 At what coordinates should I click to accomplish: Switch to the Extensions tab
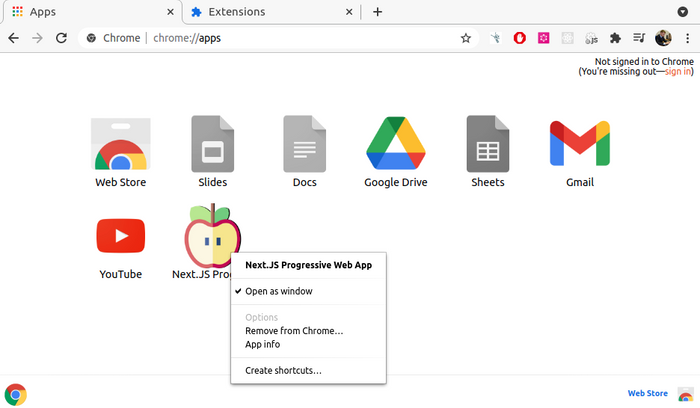click(x=272, y=12)
